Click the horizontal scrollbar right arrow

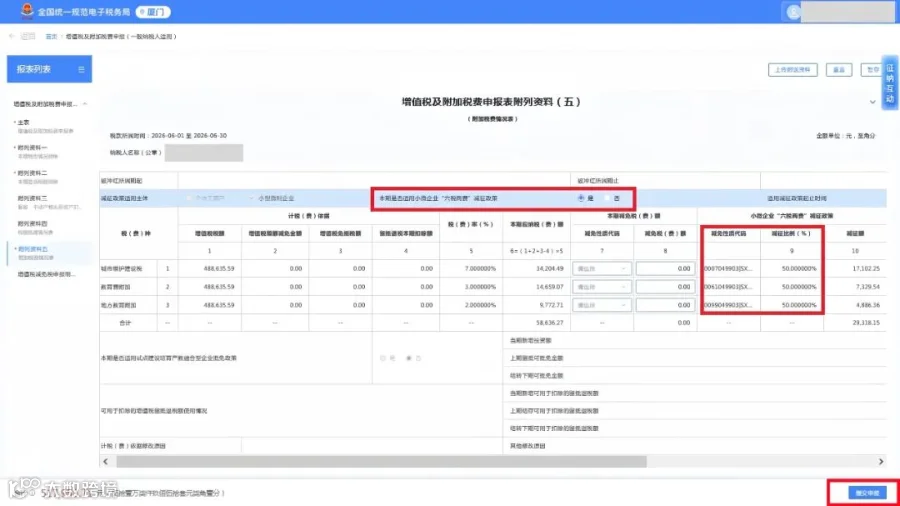point(880,461)
